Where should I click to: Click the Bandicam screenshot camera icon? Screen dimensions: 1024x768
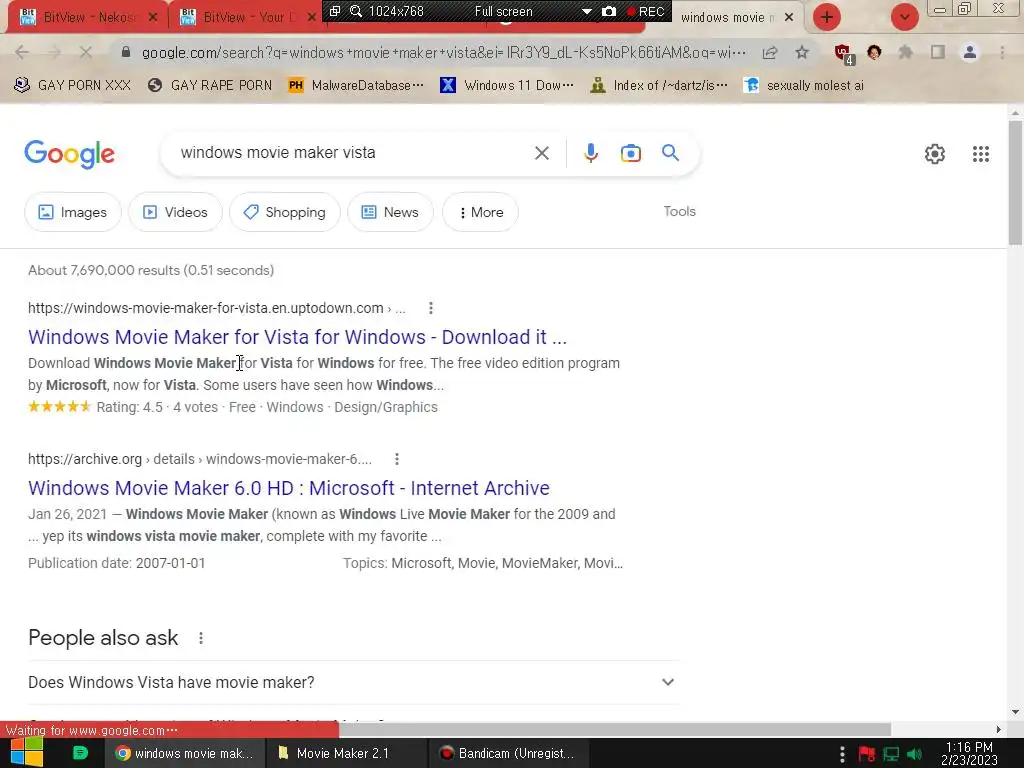(609, 11)
